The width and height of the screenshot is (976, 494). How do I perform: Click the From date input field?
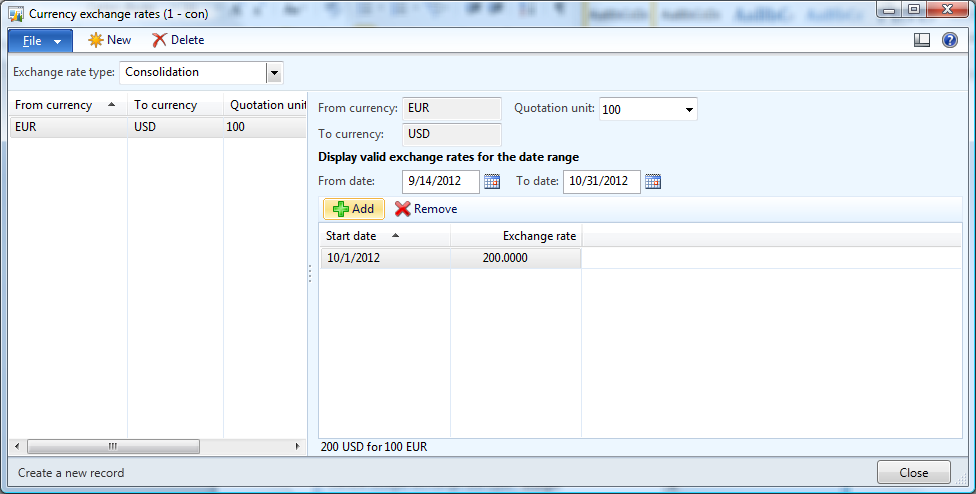(440, 181)
